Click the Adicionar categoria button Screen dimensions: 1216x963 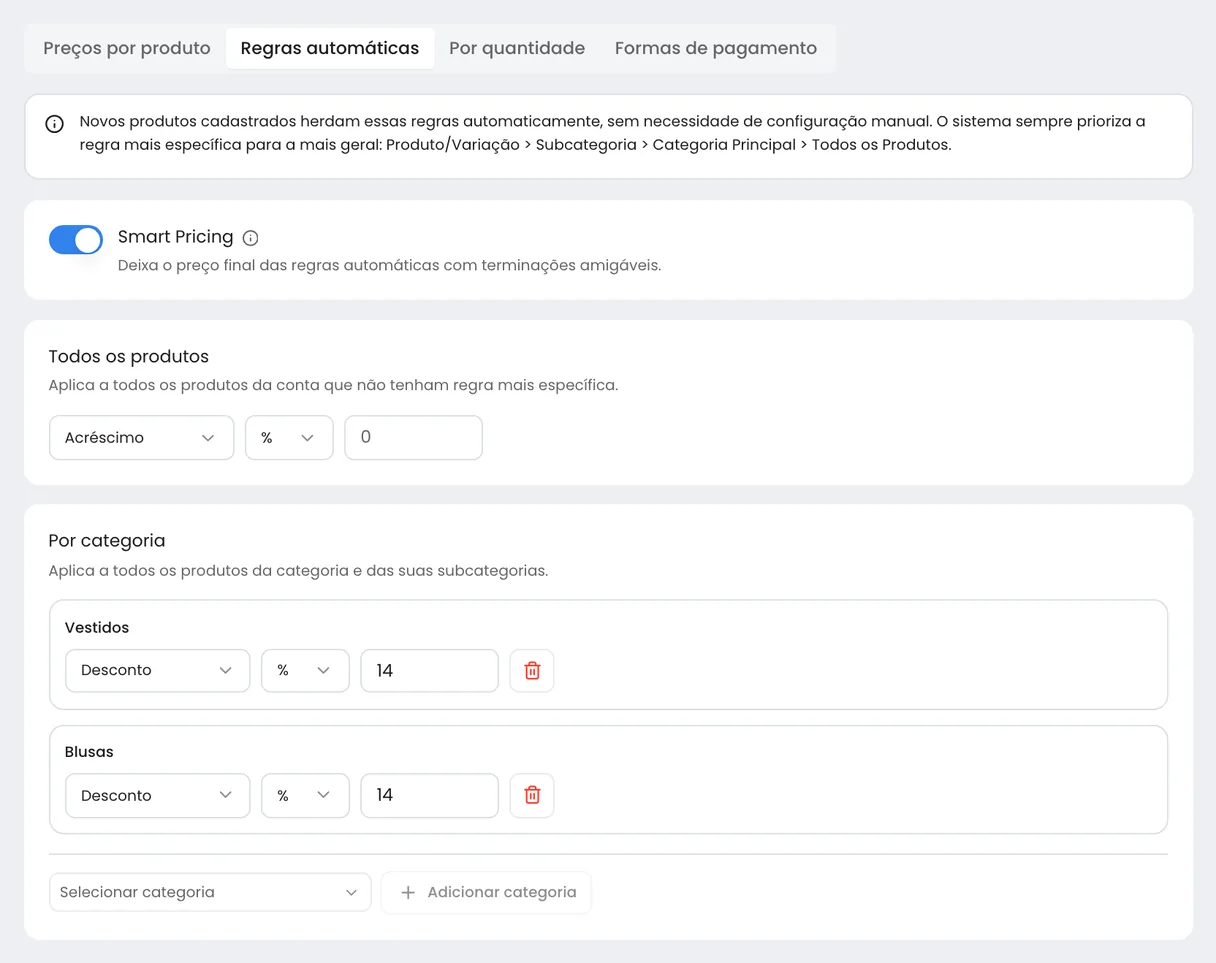tap(486, 892)
